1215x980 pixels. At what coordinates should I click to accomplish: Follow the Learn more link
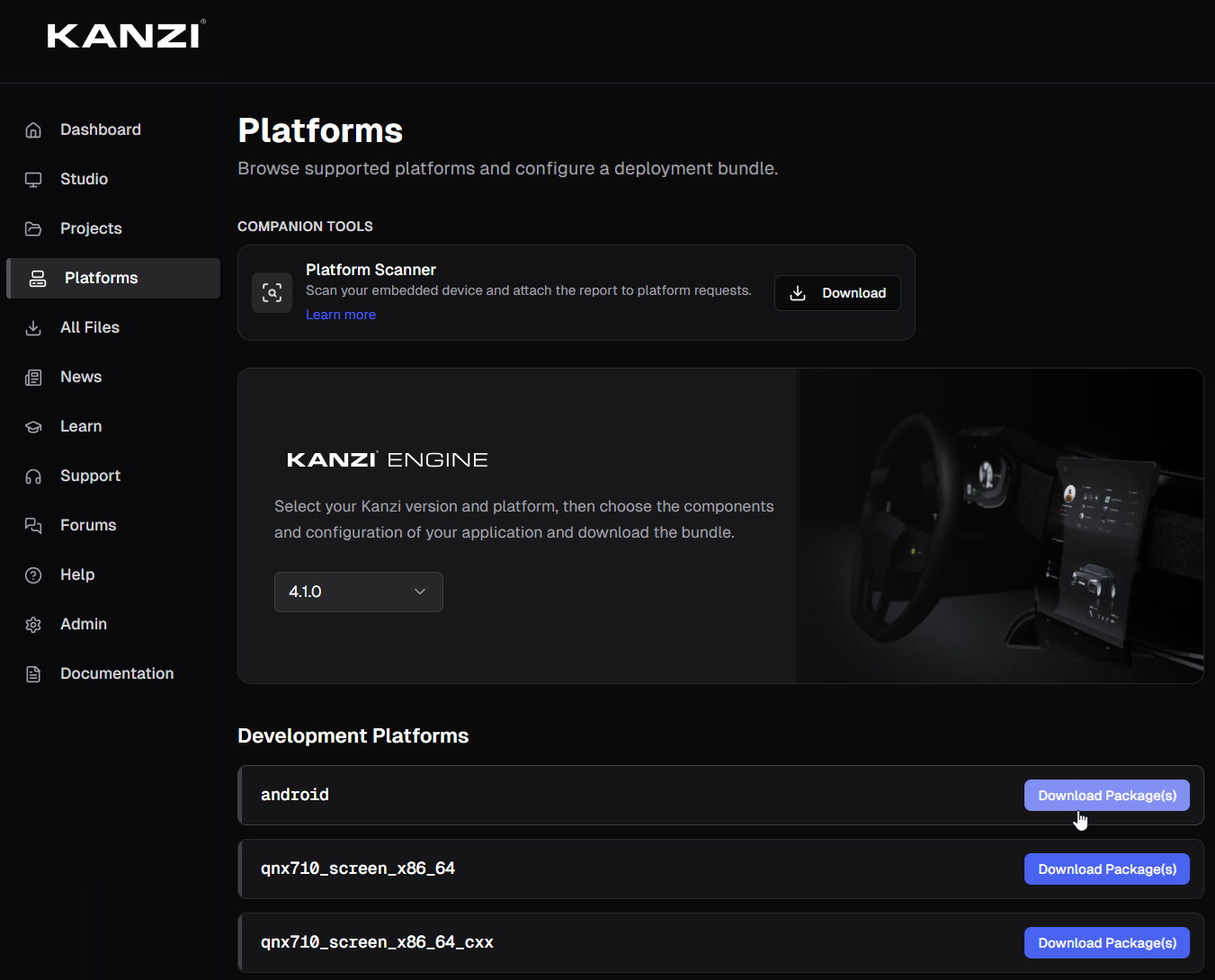[341, 315]
